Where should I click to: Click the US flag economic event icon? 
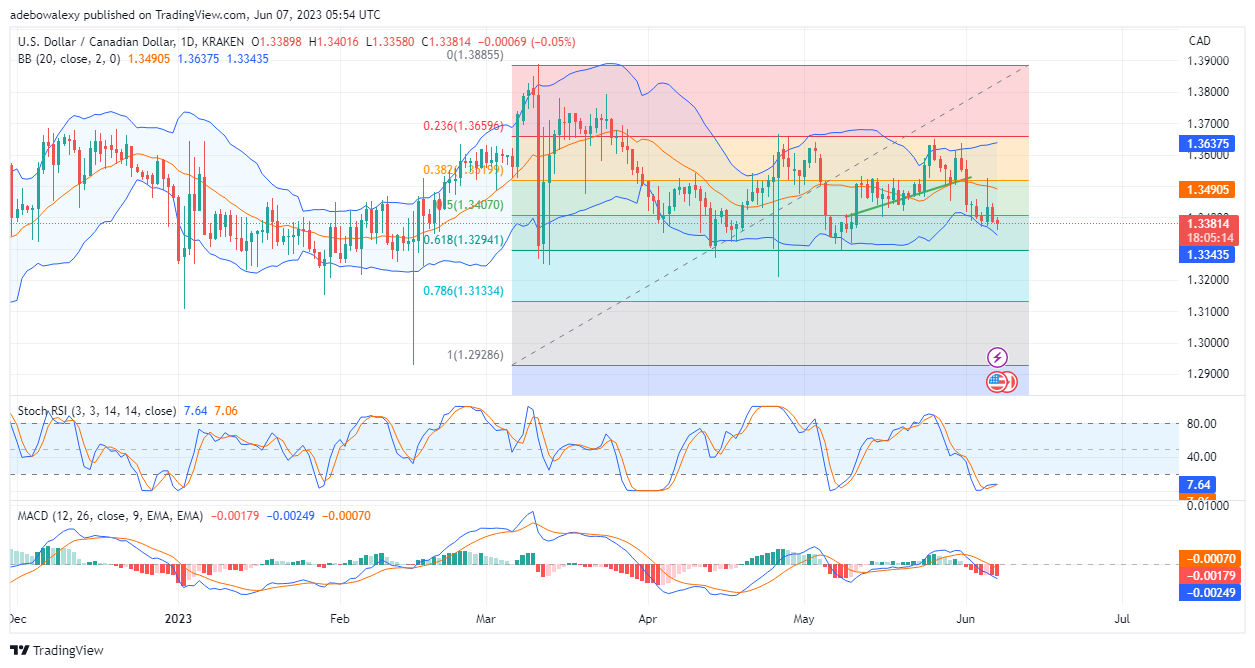995,381
